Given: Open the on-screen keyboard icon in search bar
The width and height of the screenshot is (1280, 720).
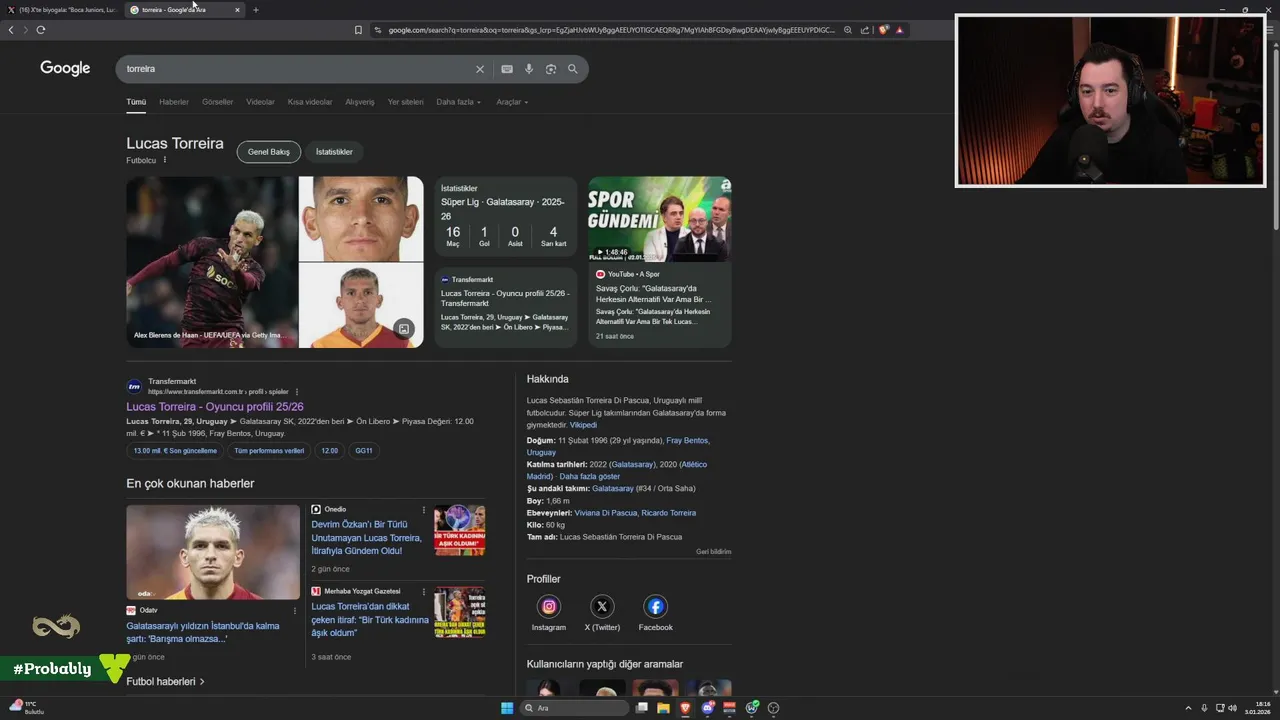Looking at the screenshot, I should 507,69.
